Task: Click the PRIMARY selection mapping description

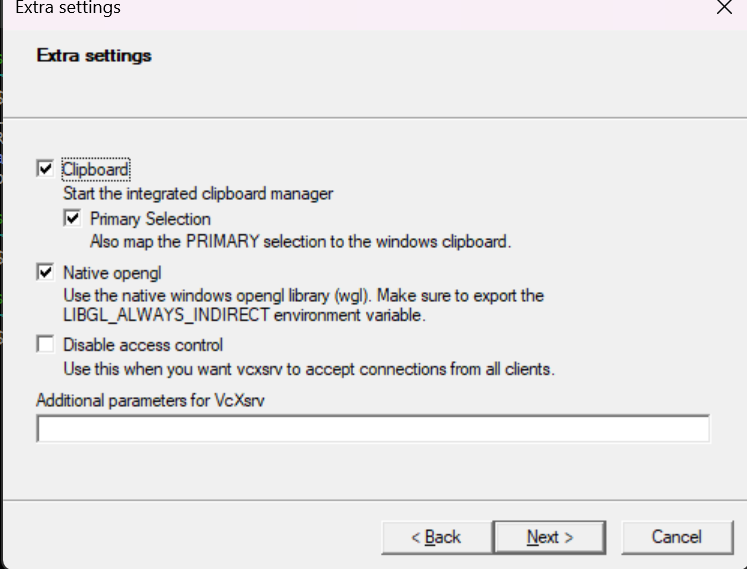Action: pyautogui.click(x=300, y=241)
